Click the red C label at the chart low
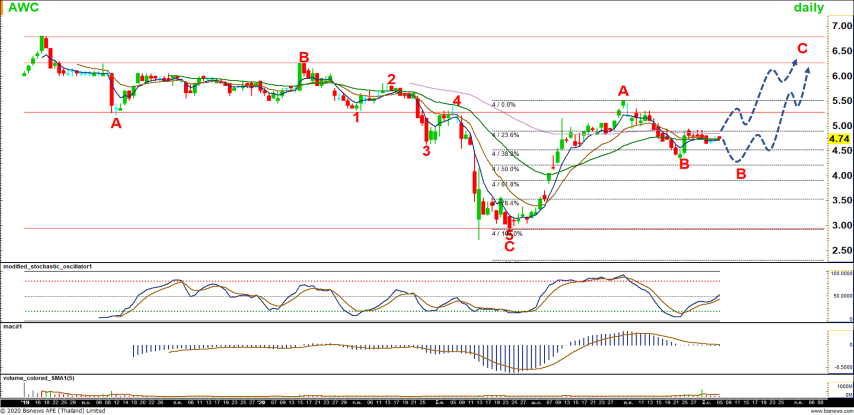The width and height of the screenshot is (854, 415). tap(509, 245)
